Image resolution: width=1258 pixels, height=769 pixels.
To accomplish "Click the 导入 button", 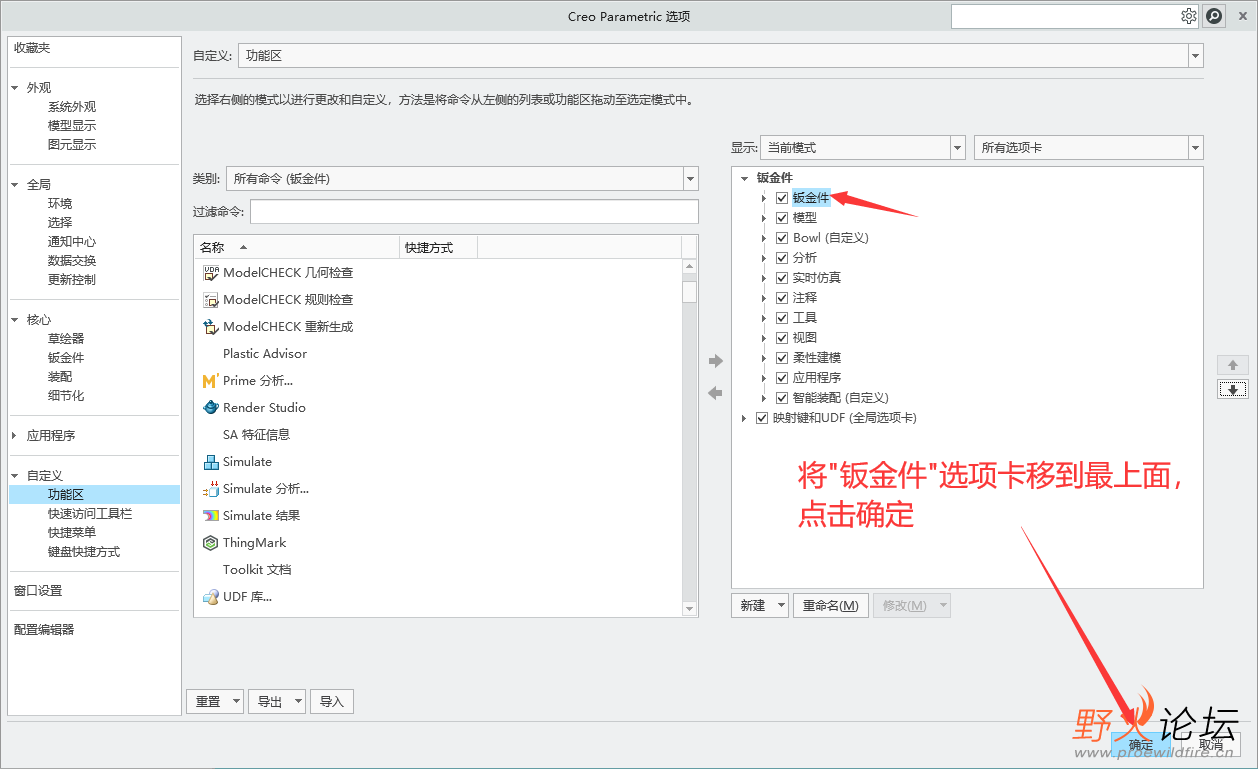I will 332,702.
